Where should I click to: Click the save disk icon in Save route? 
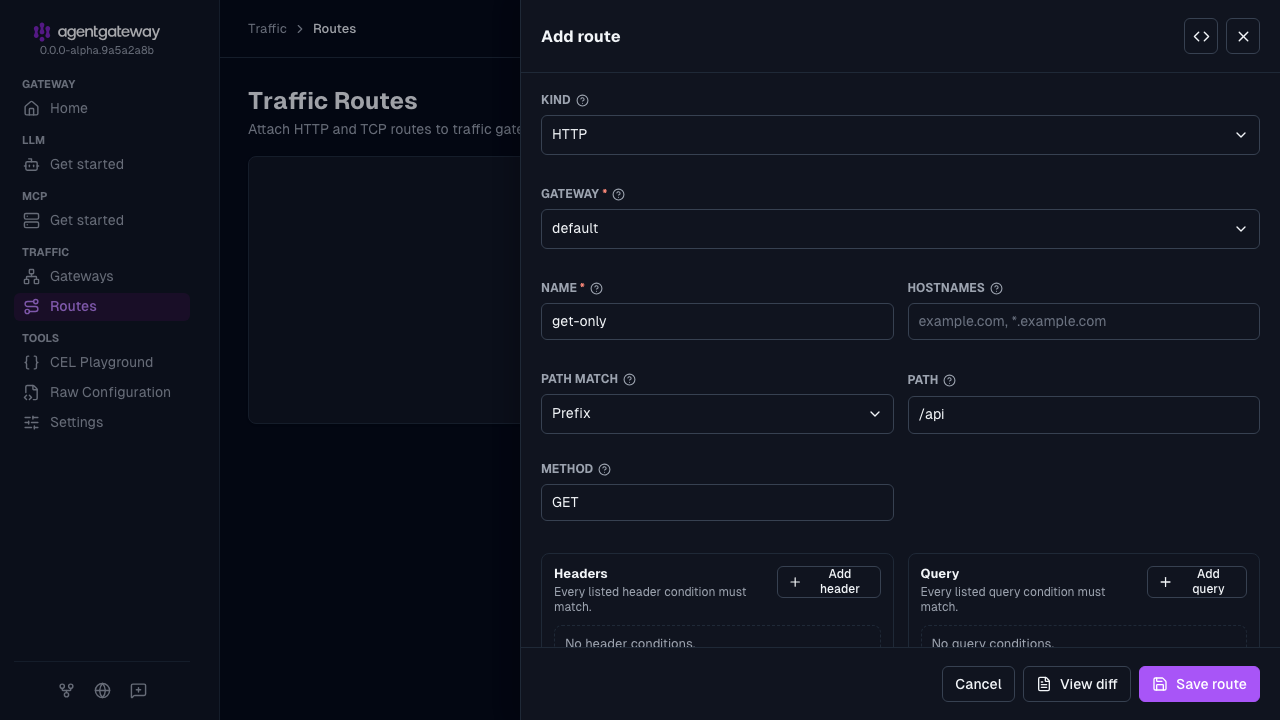pyautogui.click(x=1160, y=684)
